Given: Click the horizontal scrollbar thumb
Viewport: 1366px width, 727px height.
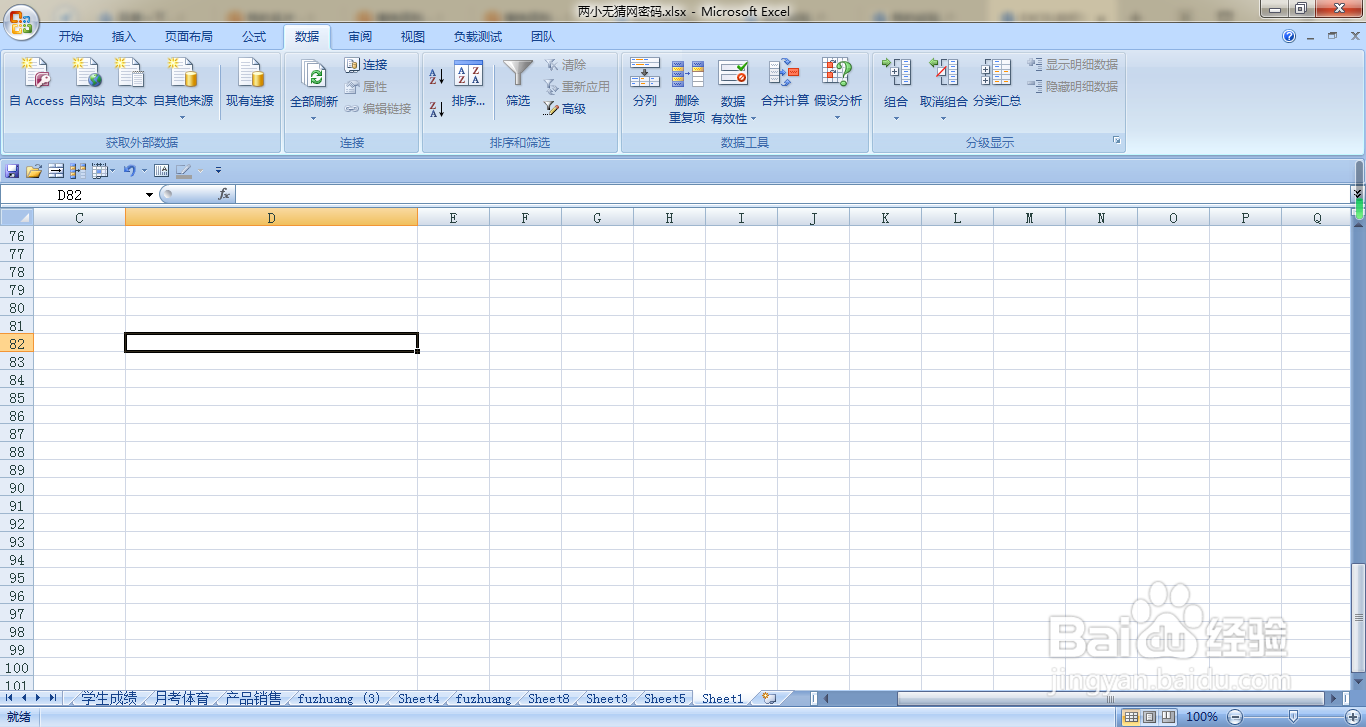Looking at the screenshot, I should tap(1110, 698).
